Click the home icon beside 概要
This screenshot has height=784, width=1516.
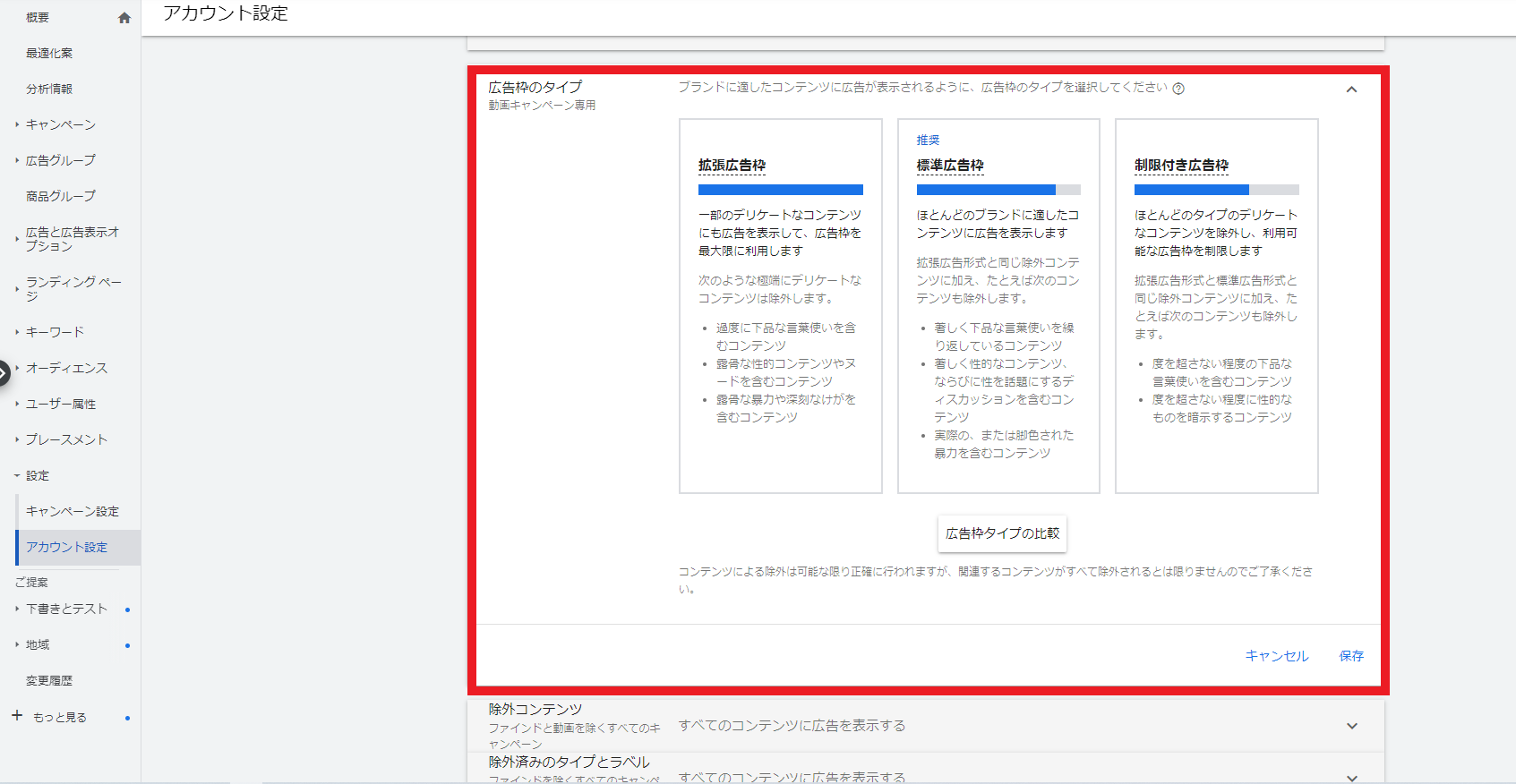click(x=124, y=18)
